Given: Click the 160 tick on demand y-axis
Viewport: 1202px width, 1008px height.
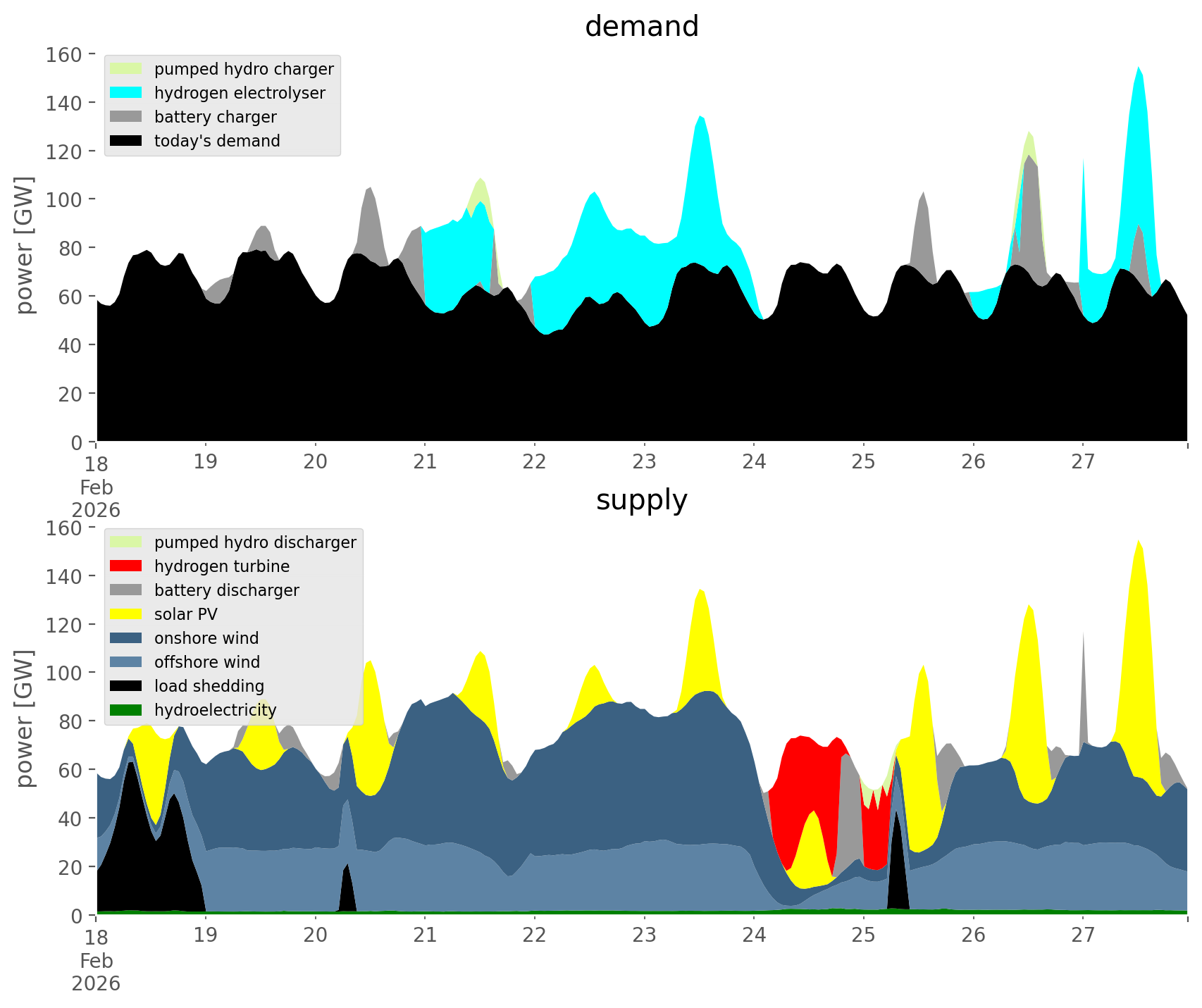Looking at the screenshot, I should click(x=63, y=54).
